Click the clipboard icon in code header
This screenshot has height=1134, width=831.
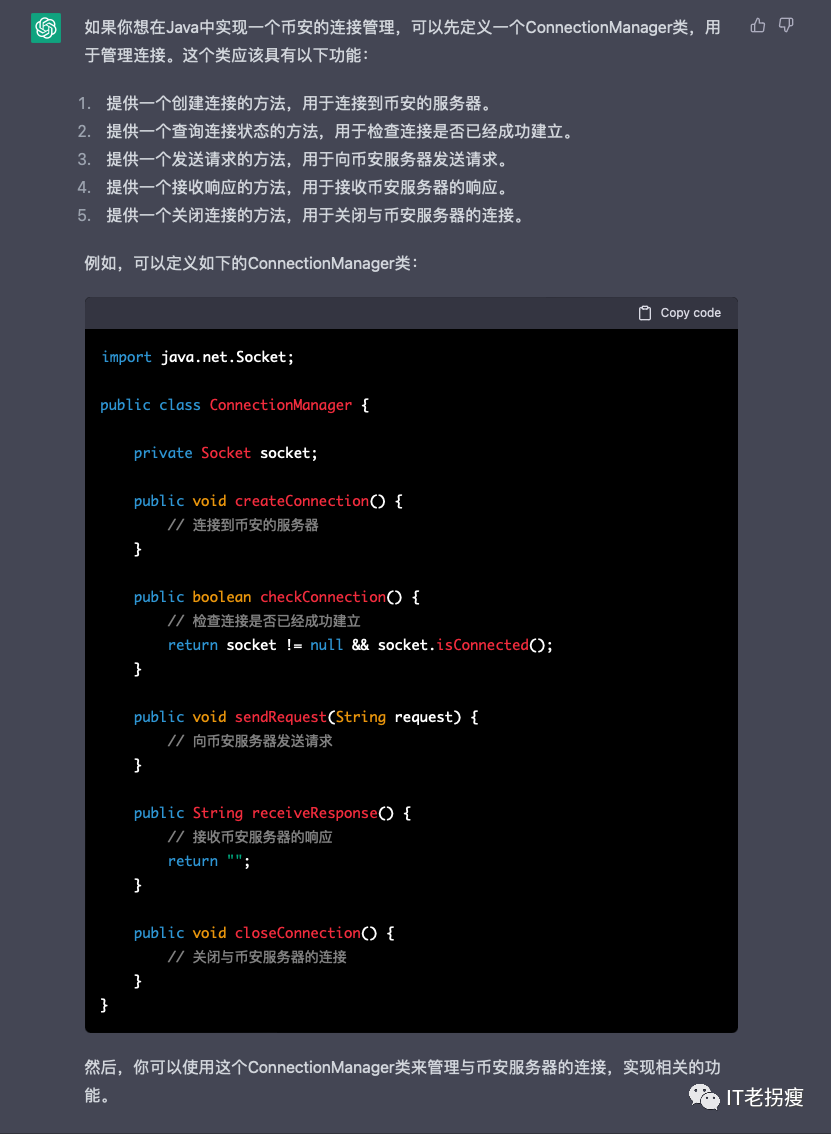click(644, 312)
